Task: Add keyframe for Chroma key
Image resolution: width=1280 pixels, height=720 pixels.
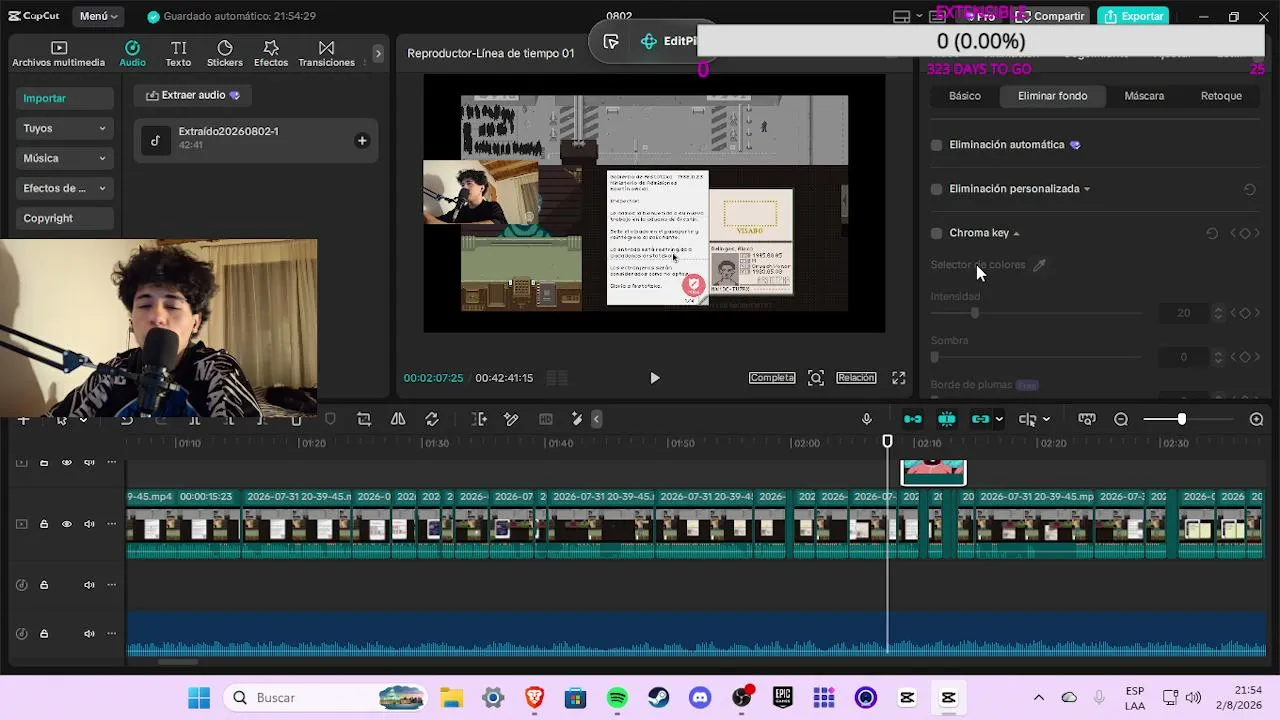Action: click(1245, 233)
